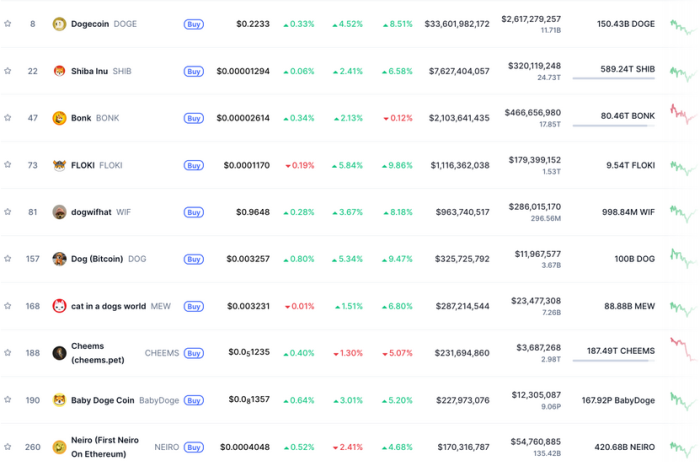Toggle the watchlist star for Bonk
Viewport: 700px width, 466px height.
point(8,118)
